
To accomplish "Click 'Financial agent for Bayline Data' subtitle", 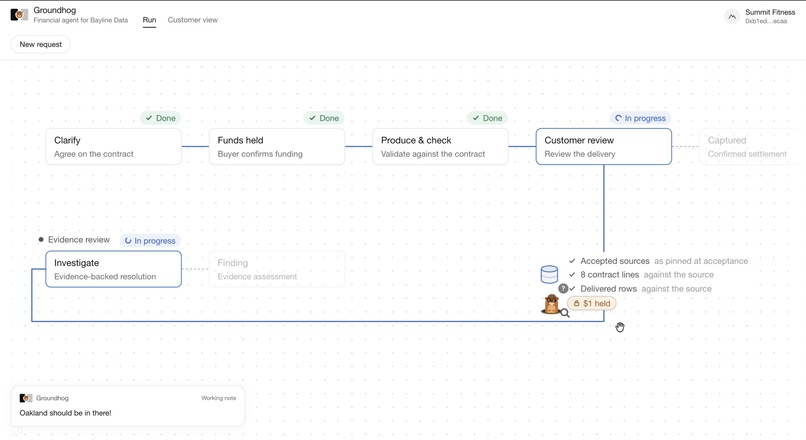I will pyautogui.click(x=81, y=20).
